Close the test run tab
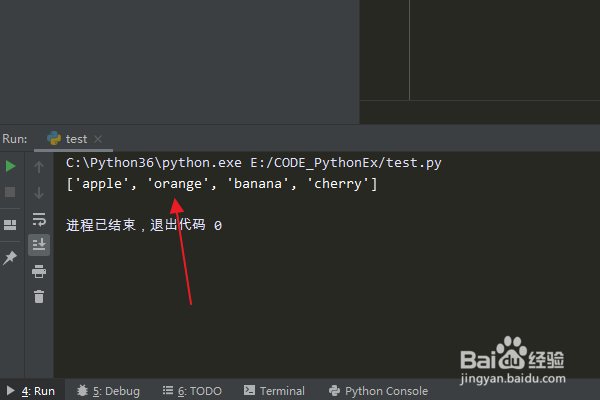The image size is (600, 400). tap(98, 139)
